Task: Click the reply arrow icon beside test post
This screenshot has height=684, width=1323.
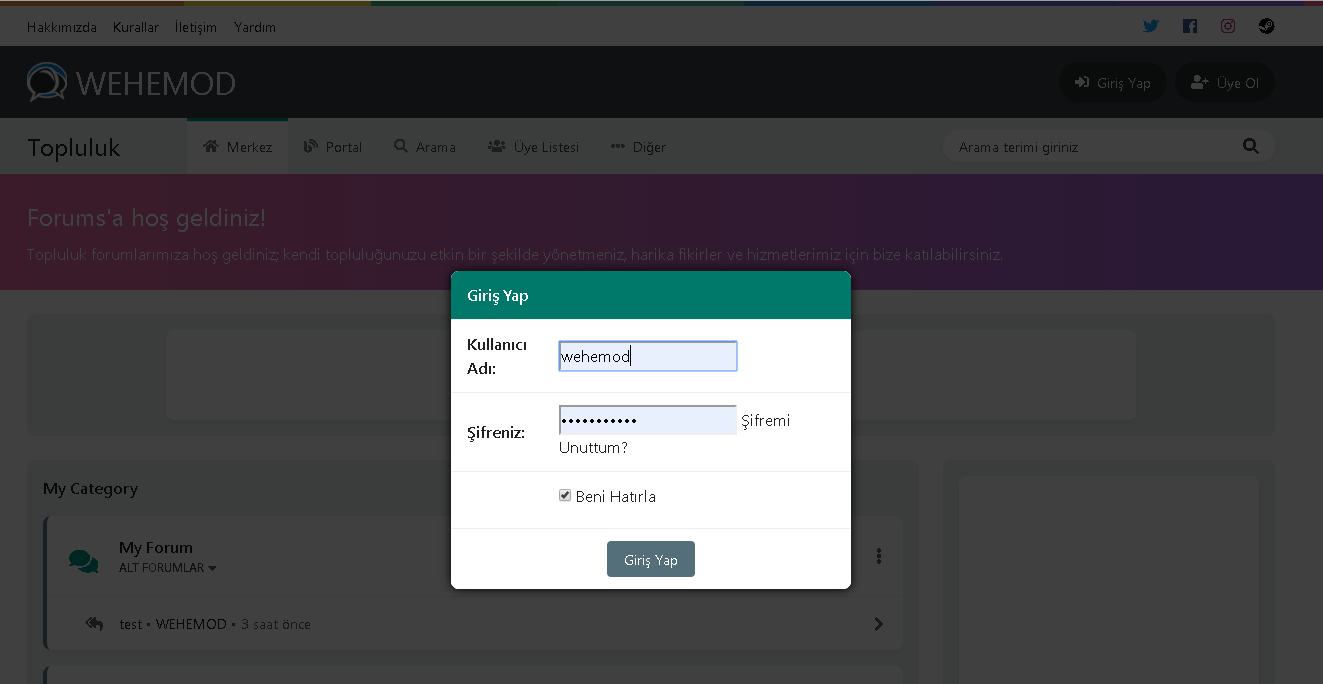Action: click(x=95, y=624)
